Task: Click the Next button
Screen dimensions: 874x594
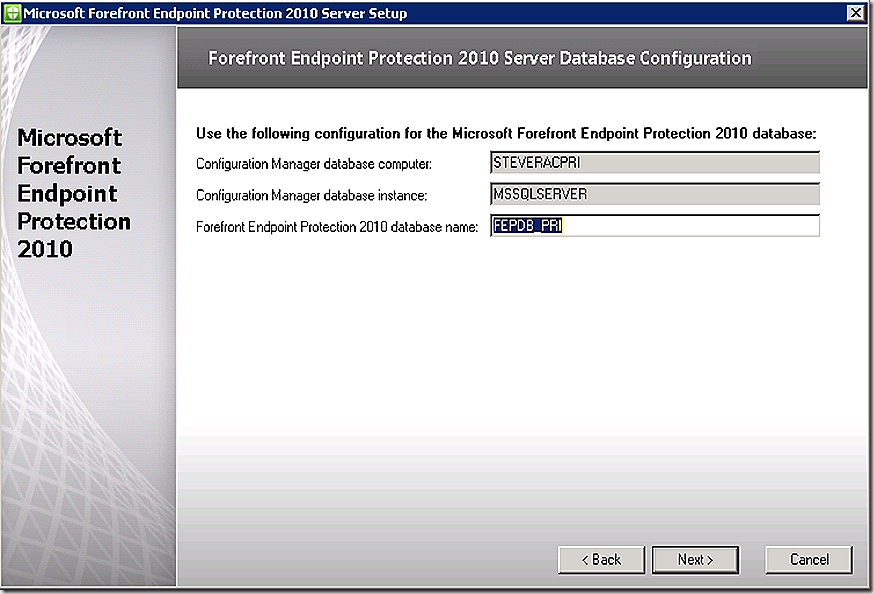Action: click(696, 559)
